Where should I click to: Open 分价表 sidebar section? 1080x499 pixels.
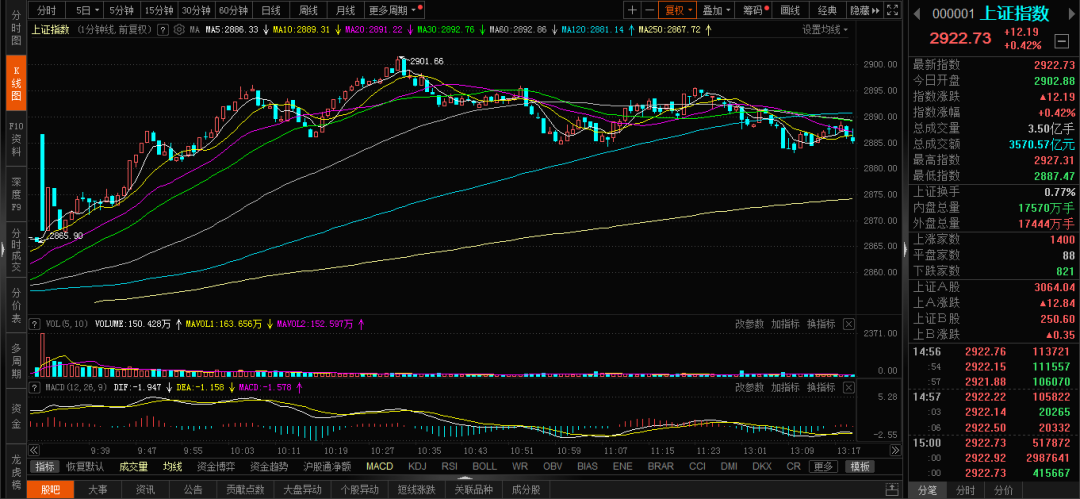tap(16, 305)
